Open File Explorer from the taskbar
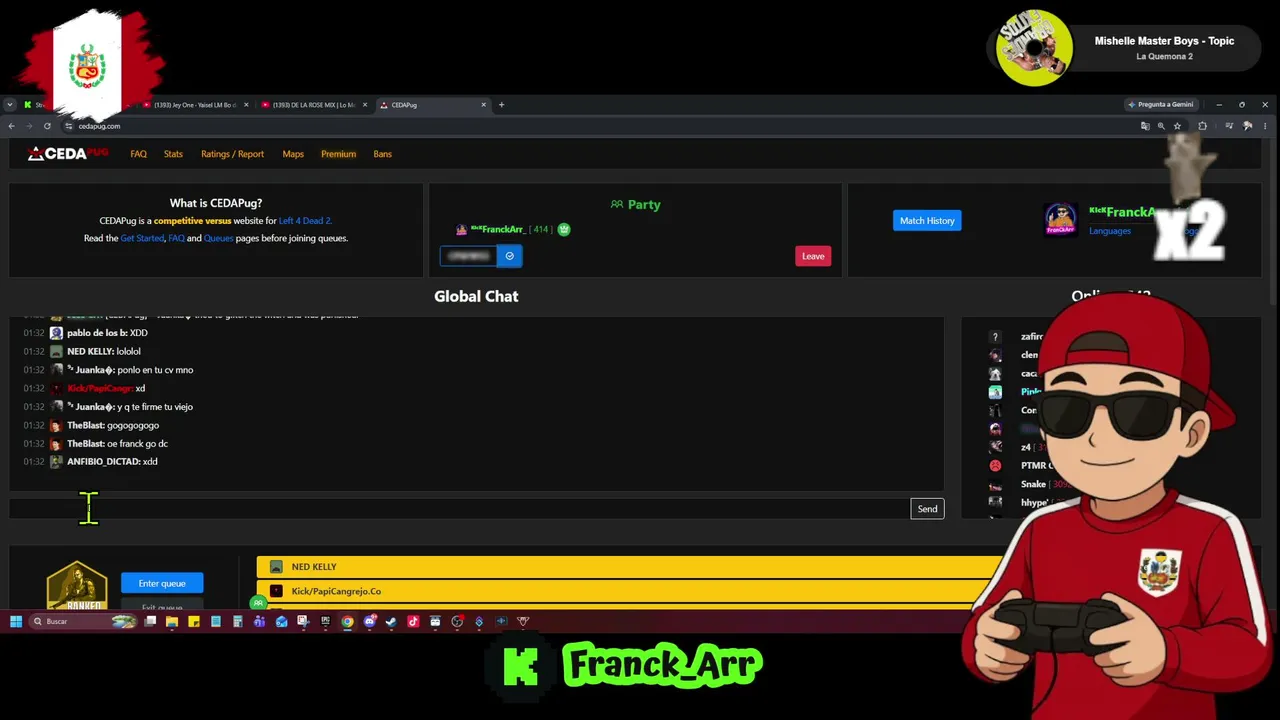Screen dimensions: 1280x720 [x=172, y=622]
